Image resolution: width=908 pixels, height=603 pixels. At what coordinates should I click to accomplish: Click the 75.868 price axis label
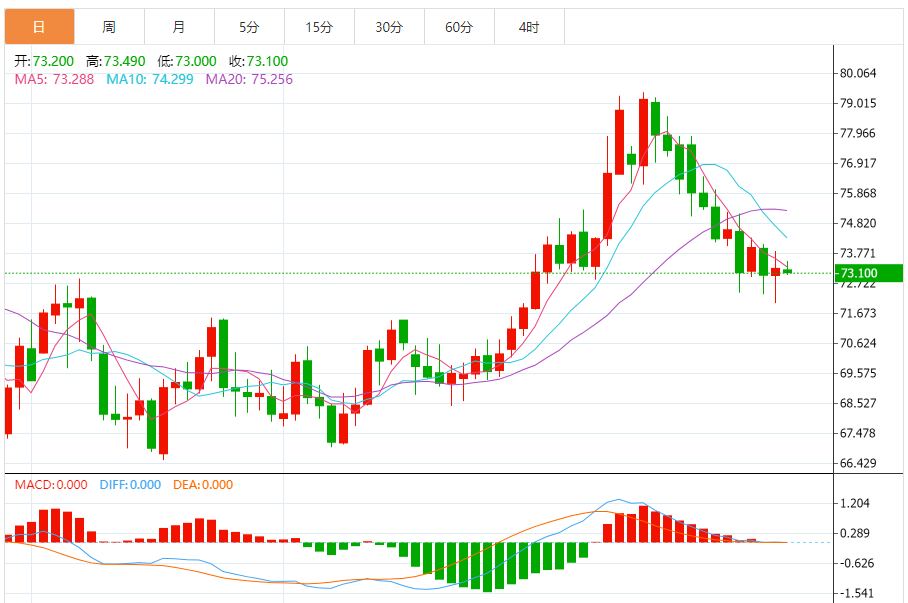pyautogui.click(x=858, y=193)
